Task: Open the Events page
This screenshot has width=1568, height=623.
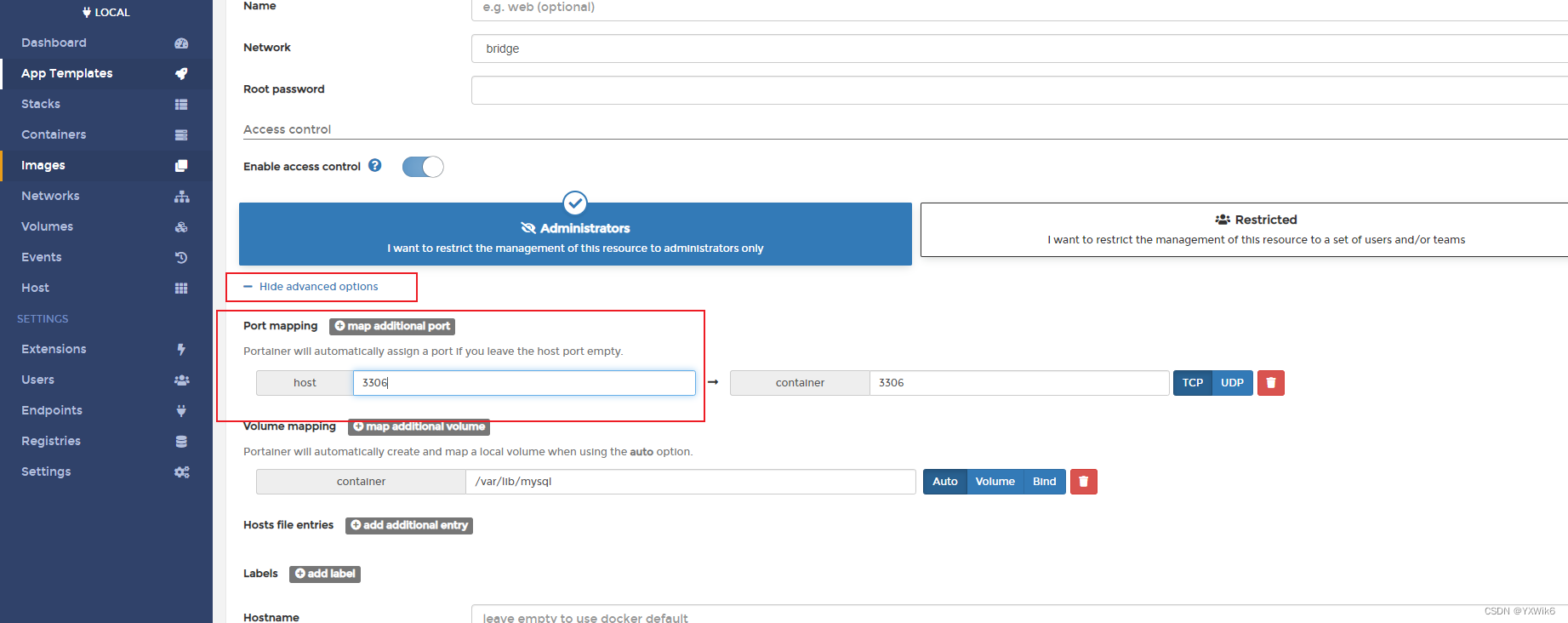Action: point(106,257)
